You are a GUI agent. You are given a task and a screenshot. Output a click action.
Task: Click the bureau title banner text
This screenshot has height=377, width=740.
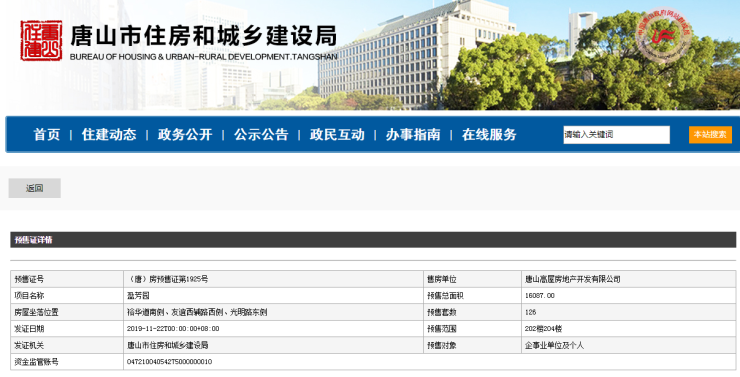(x=203, y=42)
